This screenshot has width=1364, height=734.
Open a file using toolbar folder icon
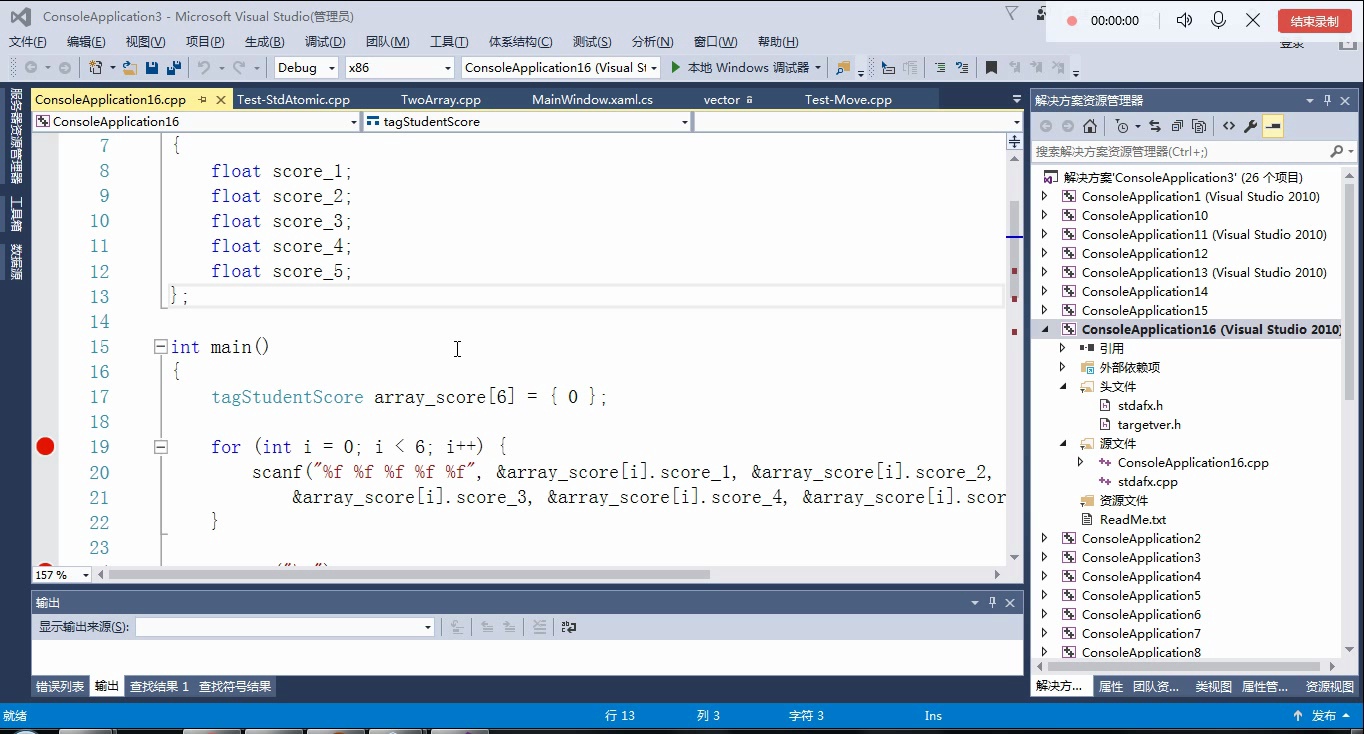pos(130,67)
